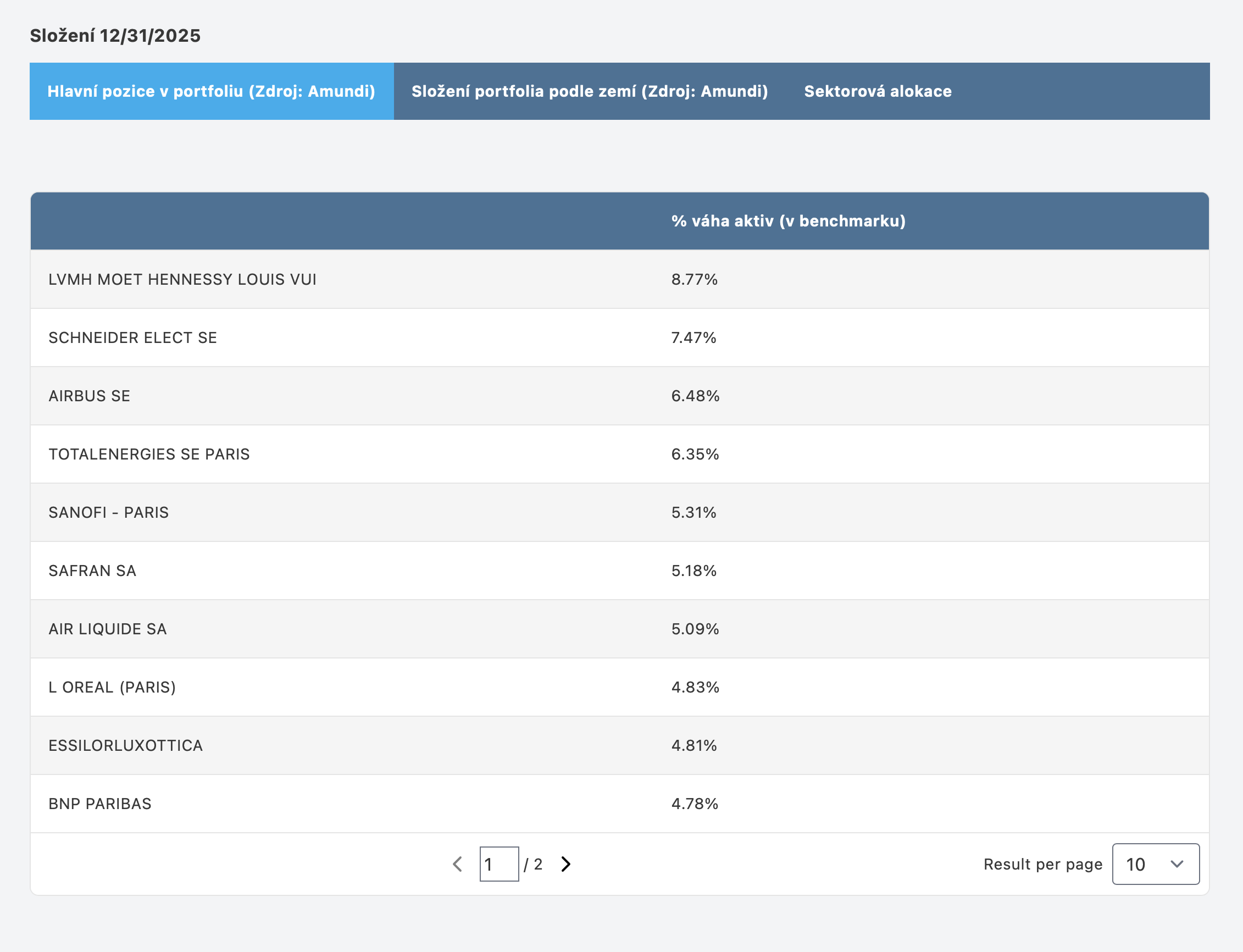Click the ESSILORLUXOTTICA holding name
This screenshot has width=1243, height=952.
[x=125, y=746]
